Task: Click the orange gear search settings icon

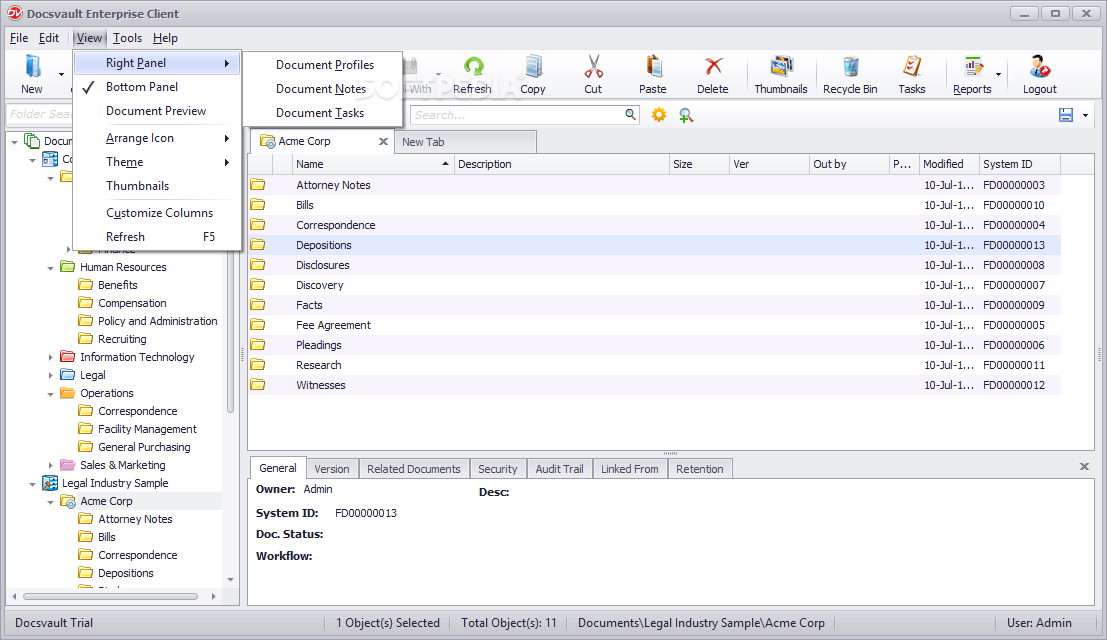Action: point(659,115)
